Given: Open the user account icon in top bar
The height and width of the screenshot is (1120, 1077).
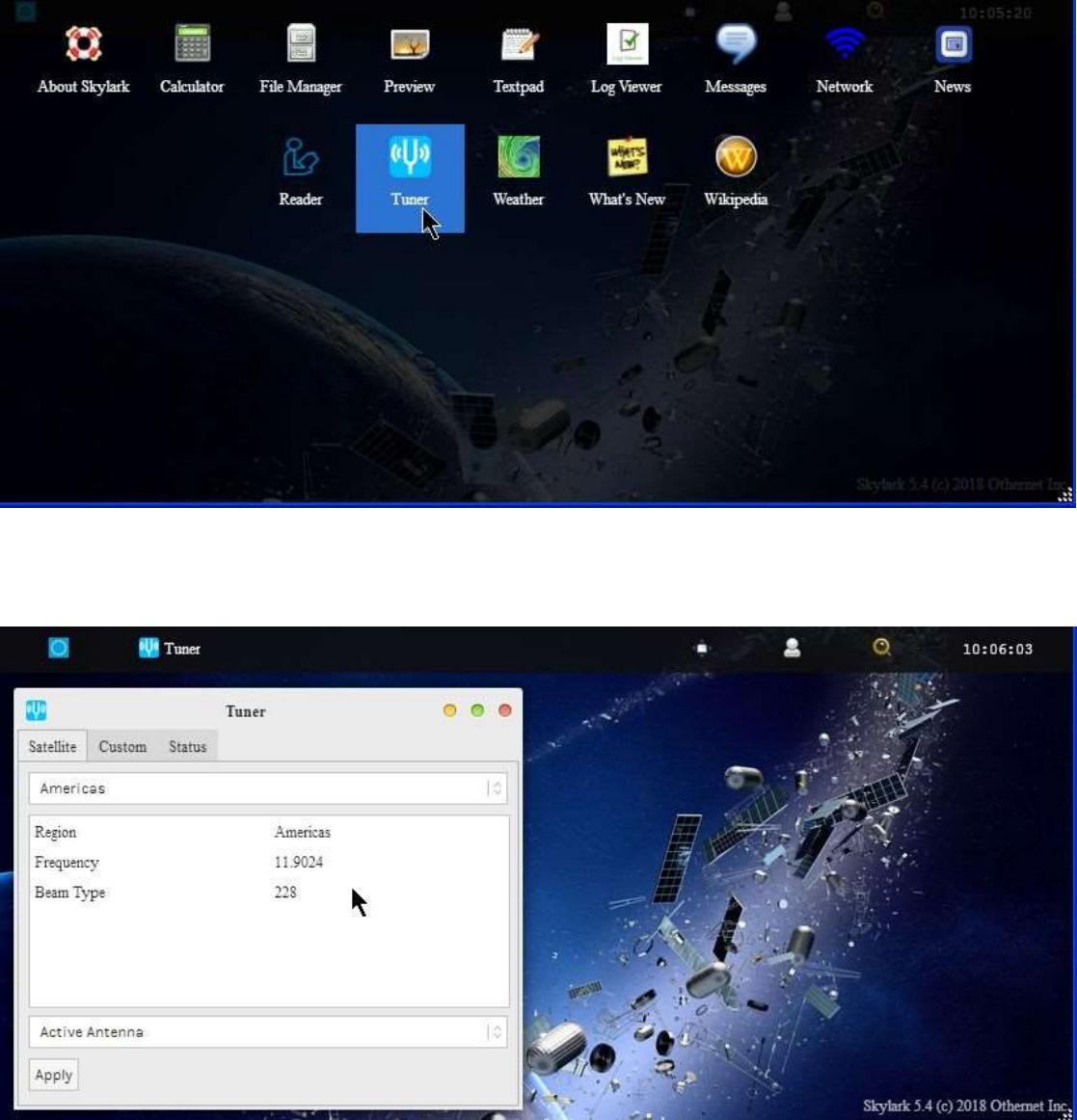Looking at the screenshot, I should click(x=792, y=648).
